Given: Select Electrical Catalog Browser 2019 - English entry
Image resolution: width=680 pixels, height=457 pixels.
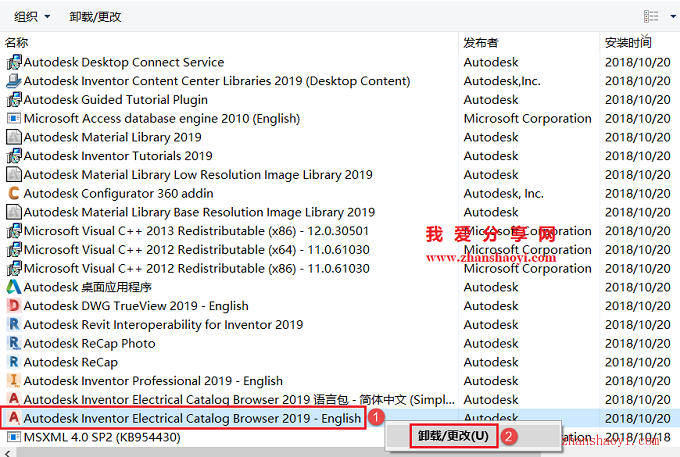Looking at the screenshot, I should [x=193, y=418].
